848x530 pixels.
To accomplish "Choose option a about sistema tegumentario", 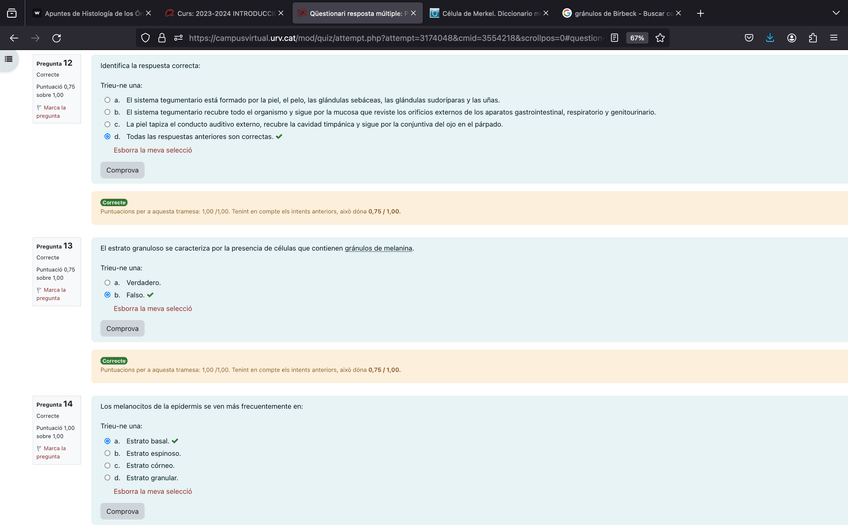I will pyautogui.click(x=108, y=100).
